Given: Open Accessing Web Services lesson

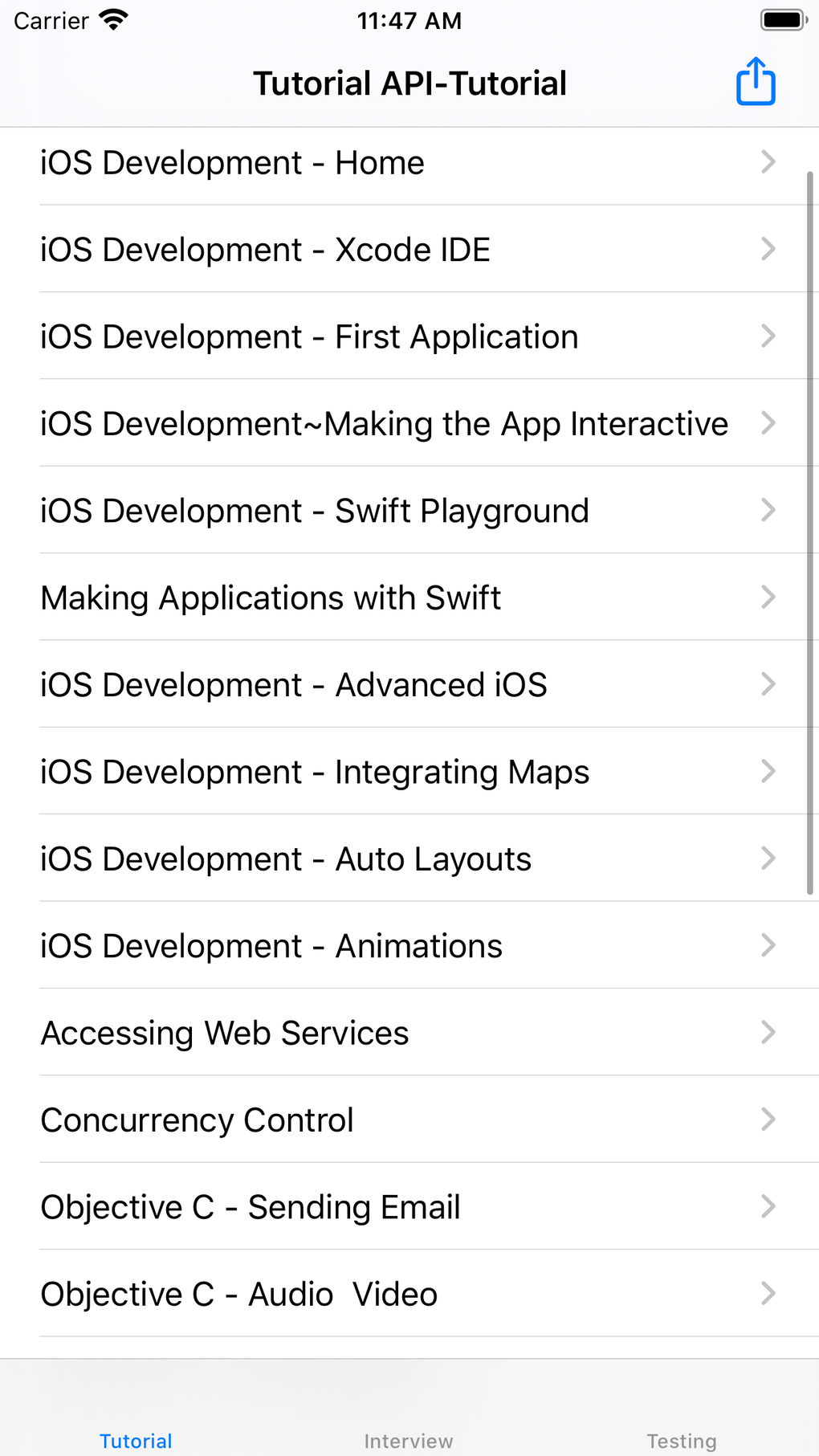Looking at the screenshot, I should coord(225,1034).
